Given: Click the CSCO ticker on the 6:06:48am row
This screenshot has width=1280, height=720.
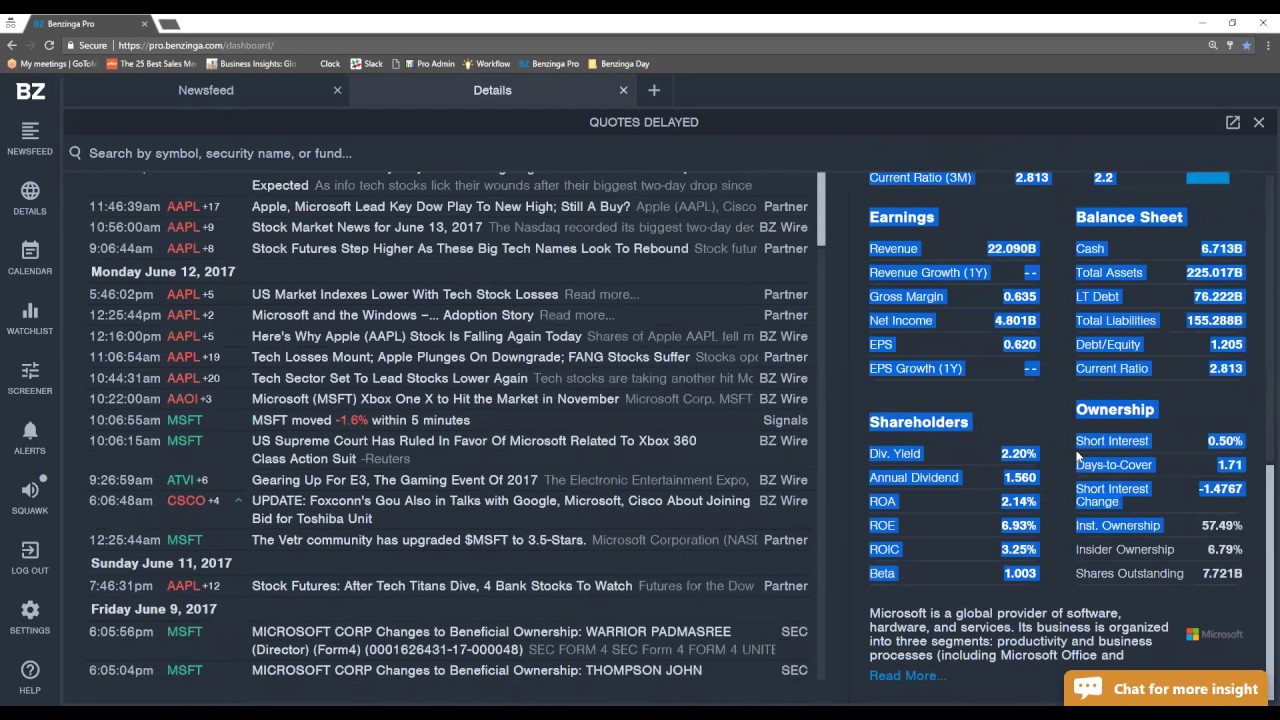Looking at the screenshot, I should pos(185,501).
